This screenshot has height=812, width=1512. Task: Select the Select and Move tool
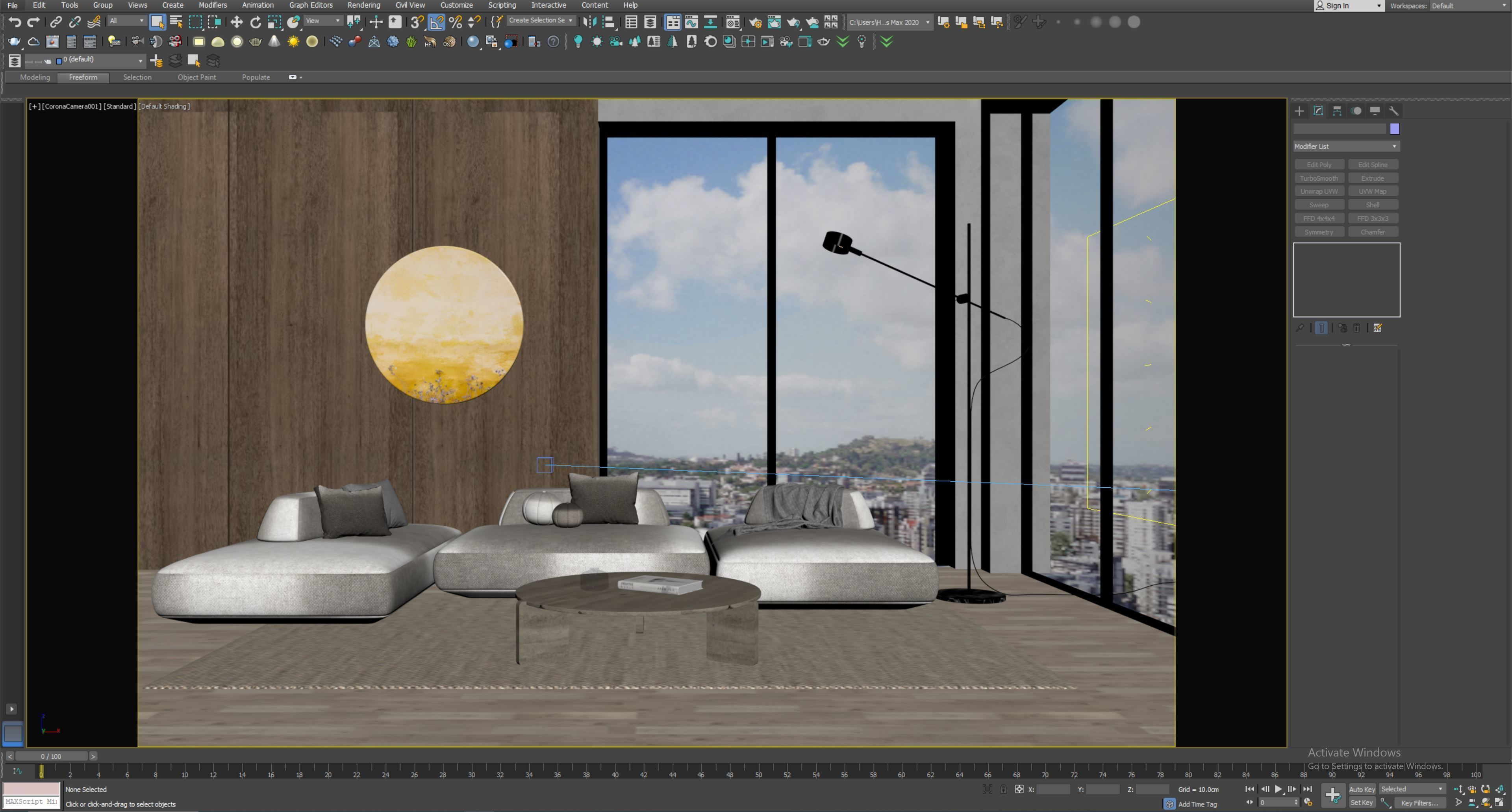point(237,22)
